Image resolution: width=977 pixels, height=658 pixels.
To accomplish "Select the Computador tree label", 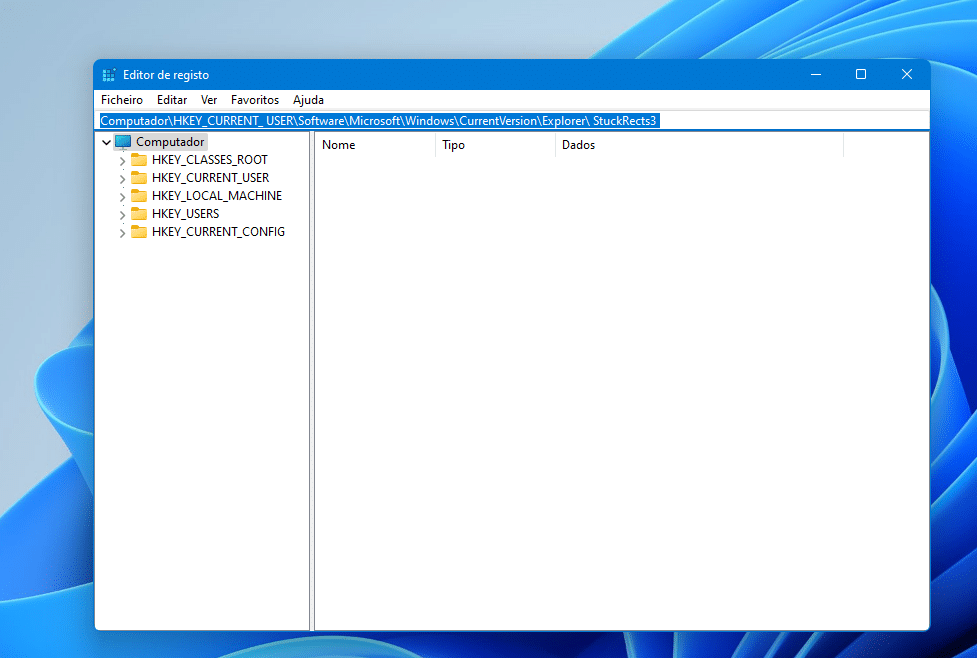I will [170, 142].
